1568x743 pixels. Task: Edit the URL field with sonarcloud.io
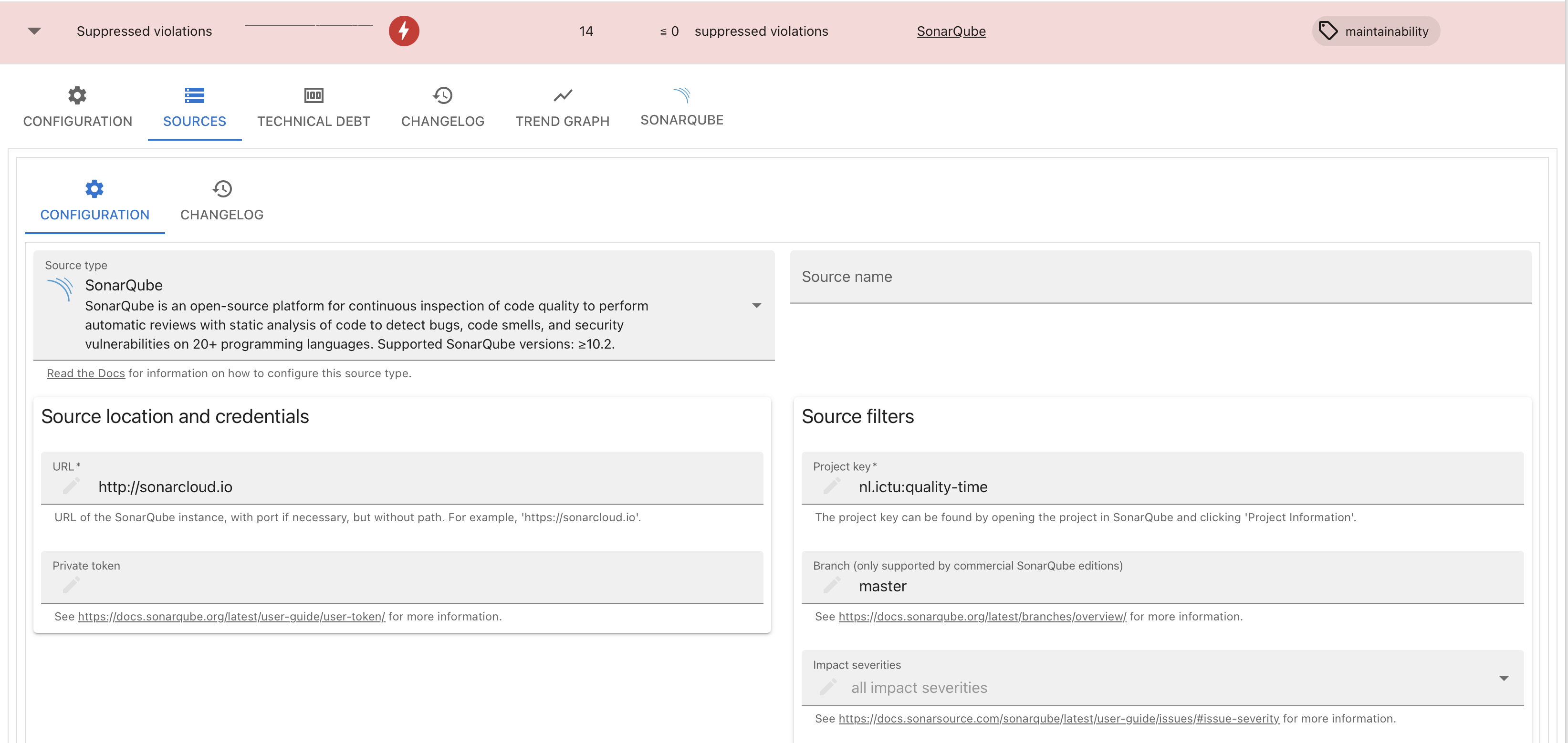click(402, 478)
